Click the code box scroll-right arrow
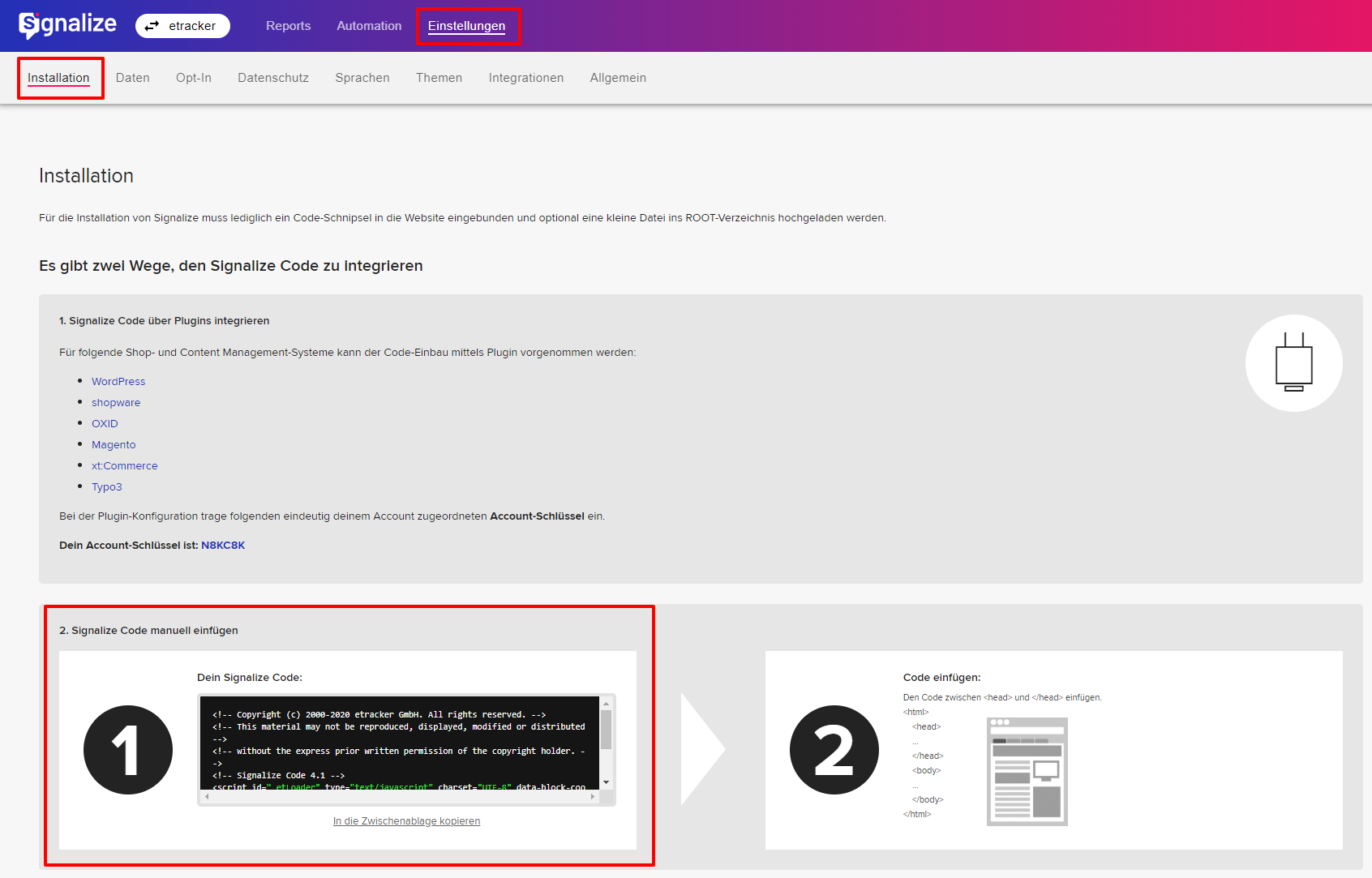This screenshot has width=1372, height=878. 593,797
